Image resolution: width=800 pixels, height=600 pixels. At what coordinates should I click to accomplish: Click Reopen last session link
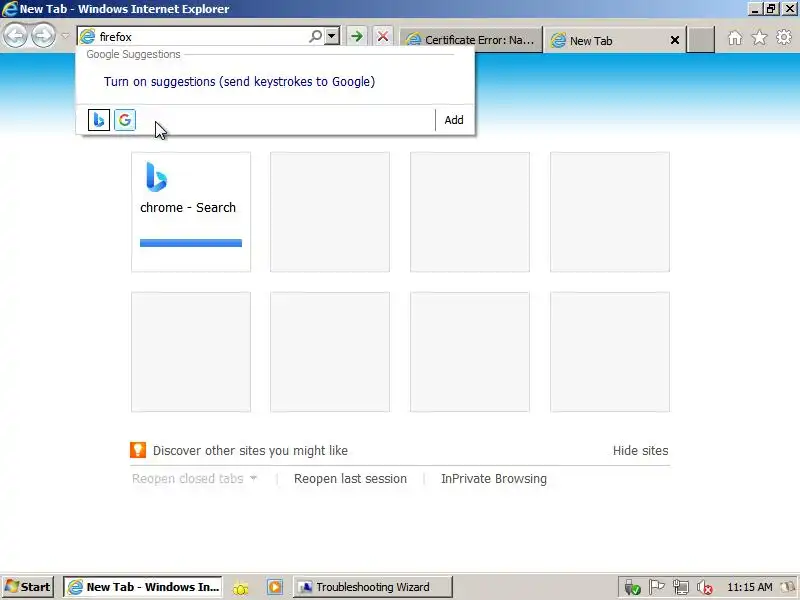[350, 479]
